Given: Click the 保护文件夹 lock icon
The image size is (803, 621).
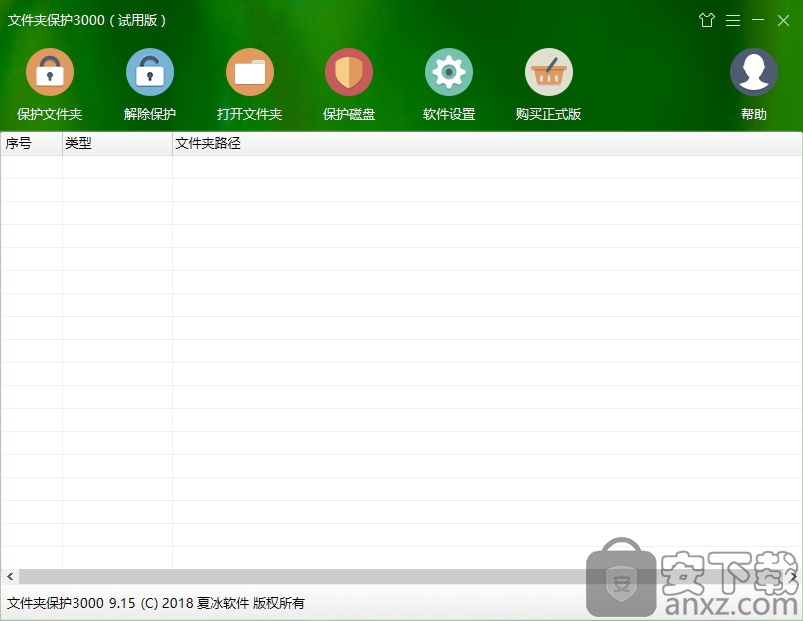Looking at the screenshot, I should (50, 72).
